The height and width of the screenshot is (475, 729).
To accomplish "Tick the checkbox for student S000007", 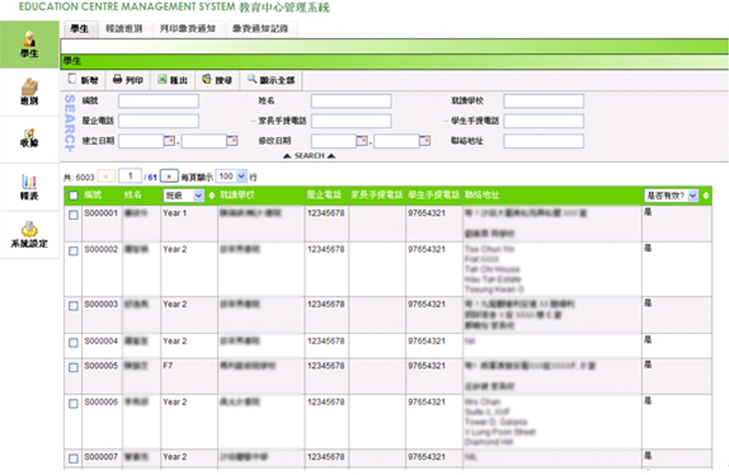I will tap(73, 459).
